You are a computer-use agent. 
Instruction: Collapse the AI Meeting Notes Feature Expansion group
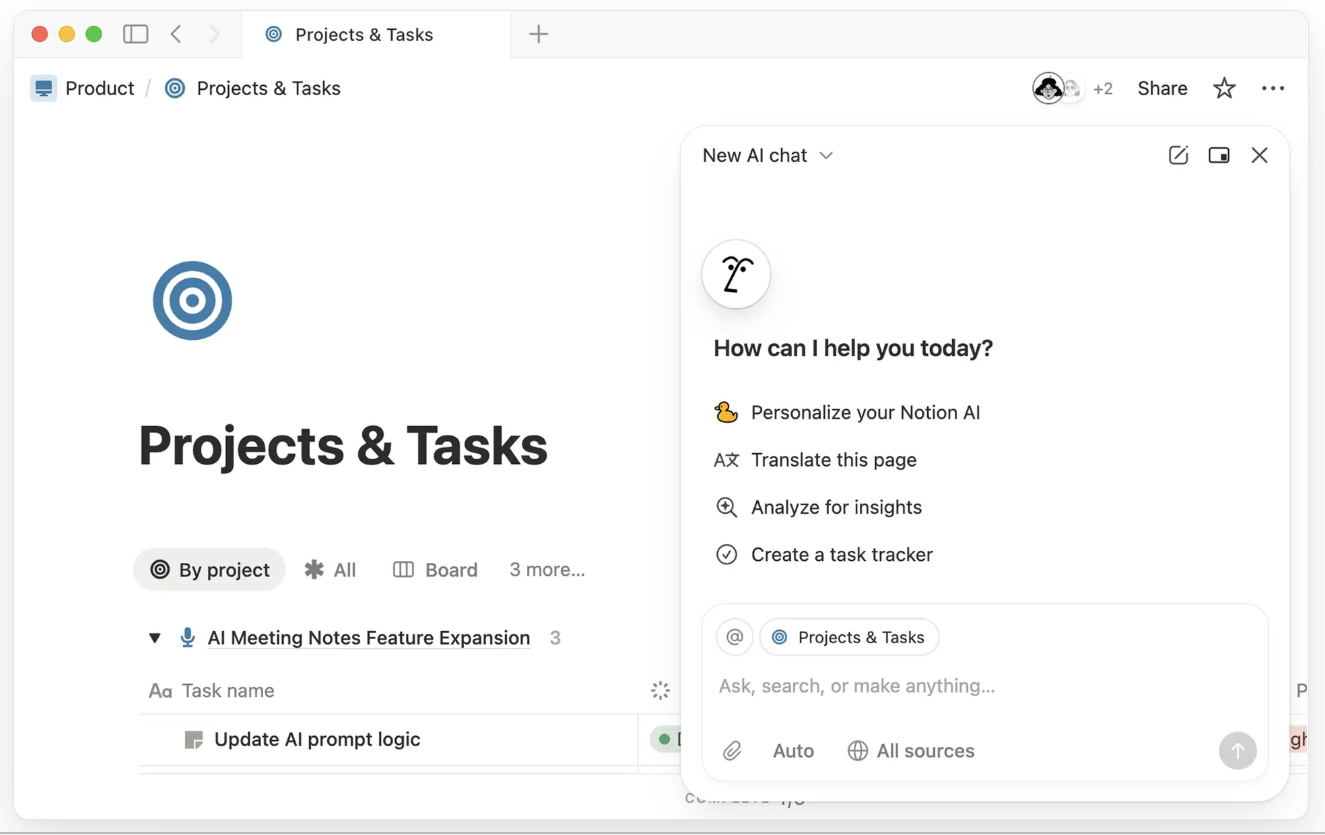pos(154,638)
